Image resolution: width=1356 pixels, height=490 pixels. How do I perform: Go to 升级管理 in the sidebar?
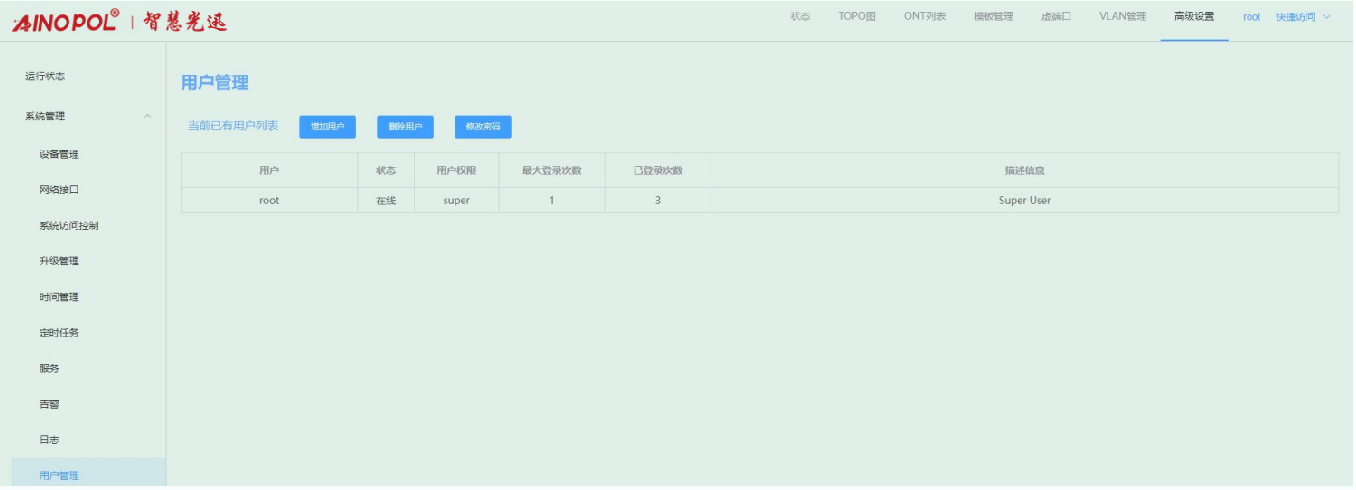tap(59, 261)
